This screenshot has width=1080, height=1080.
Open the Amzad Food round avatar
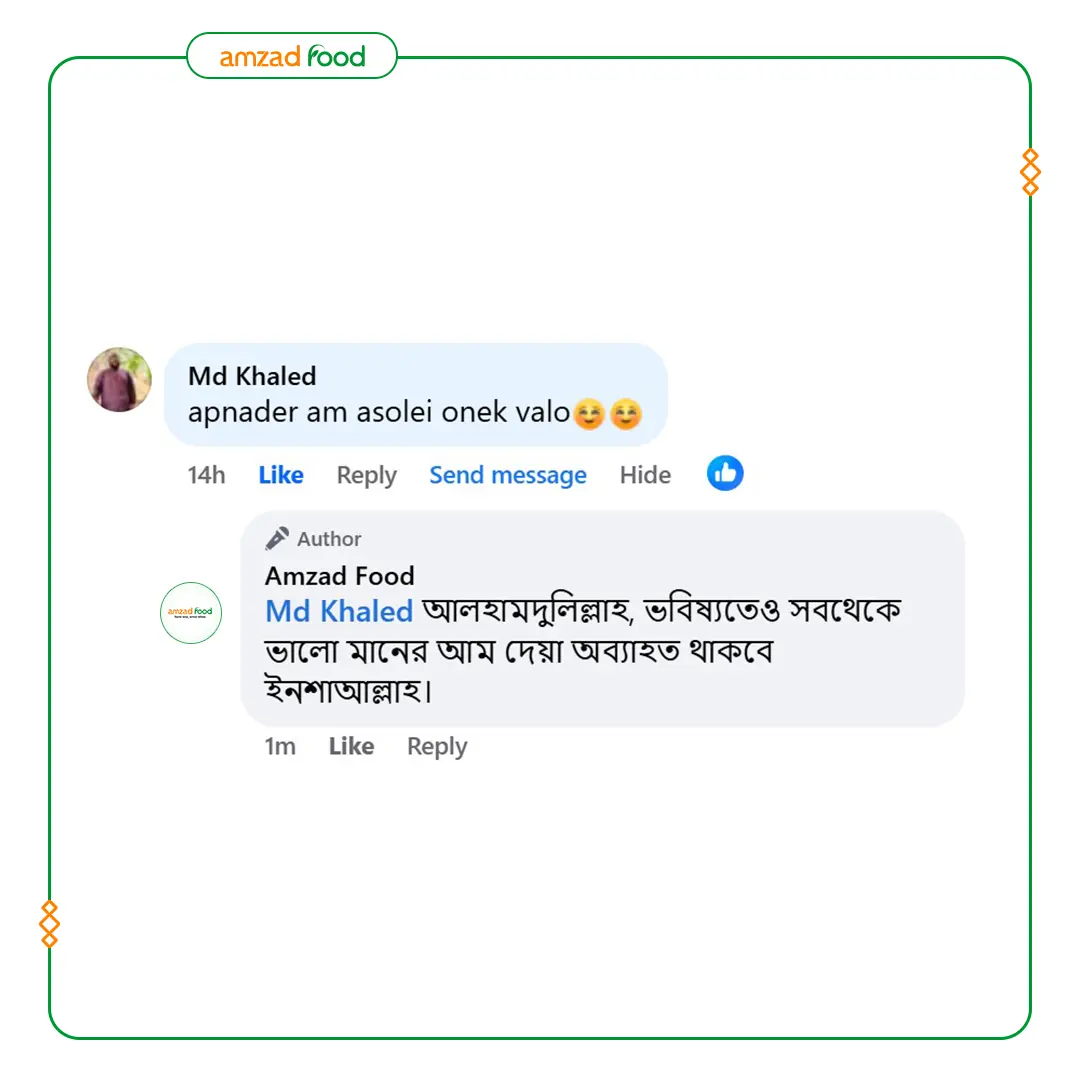(x=191, y=612)
